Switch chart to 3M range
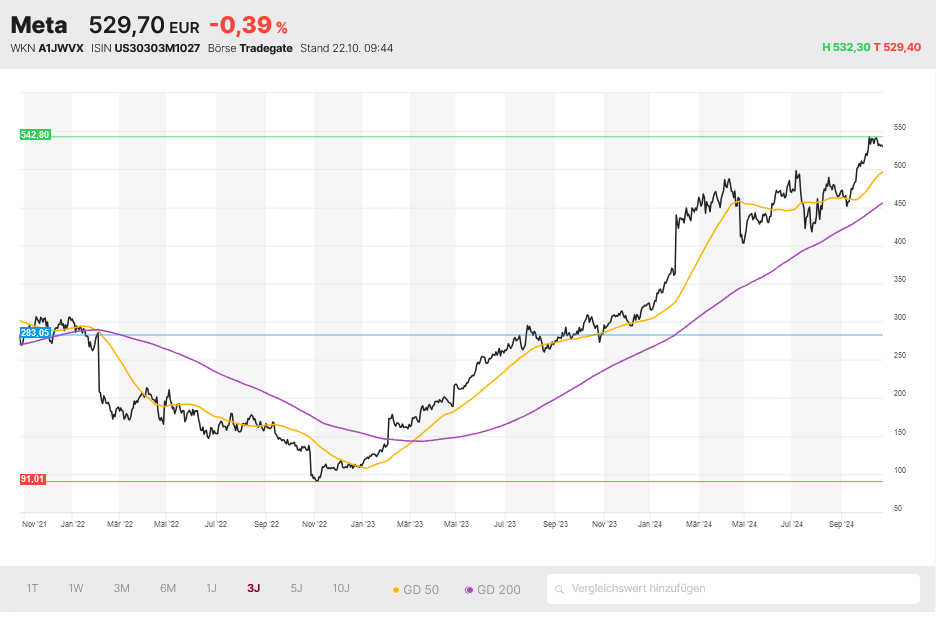 click(x=122, y=588)
